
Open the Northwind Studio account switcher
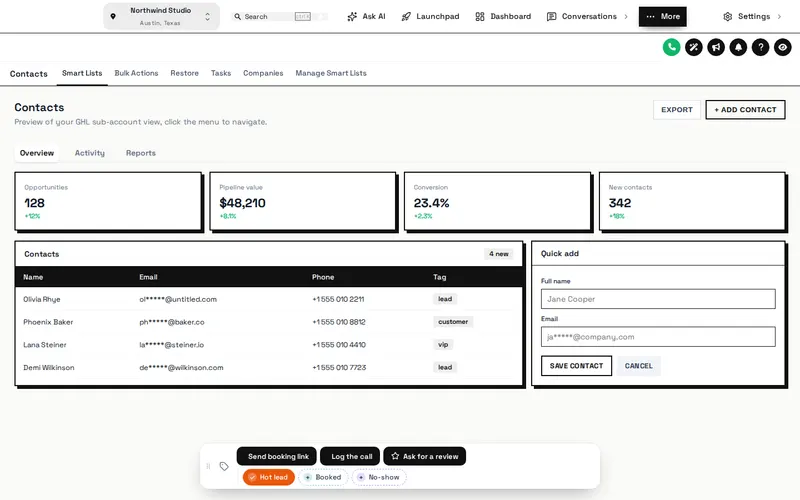161,16
